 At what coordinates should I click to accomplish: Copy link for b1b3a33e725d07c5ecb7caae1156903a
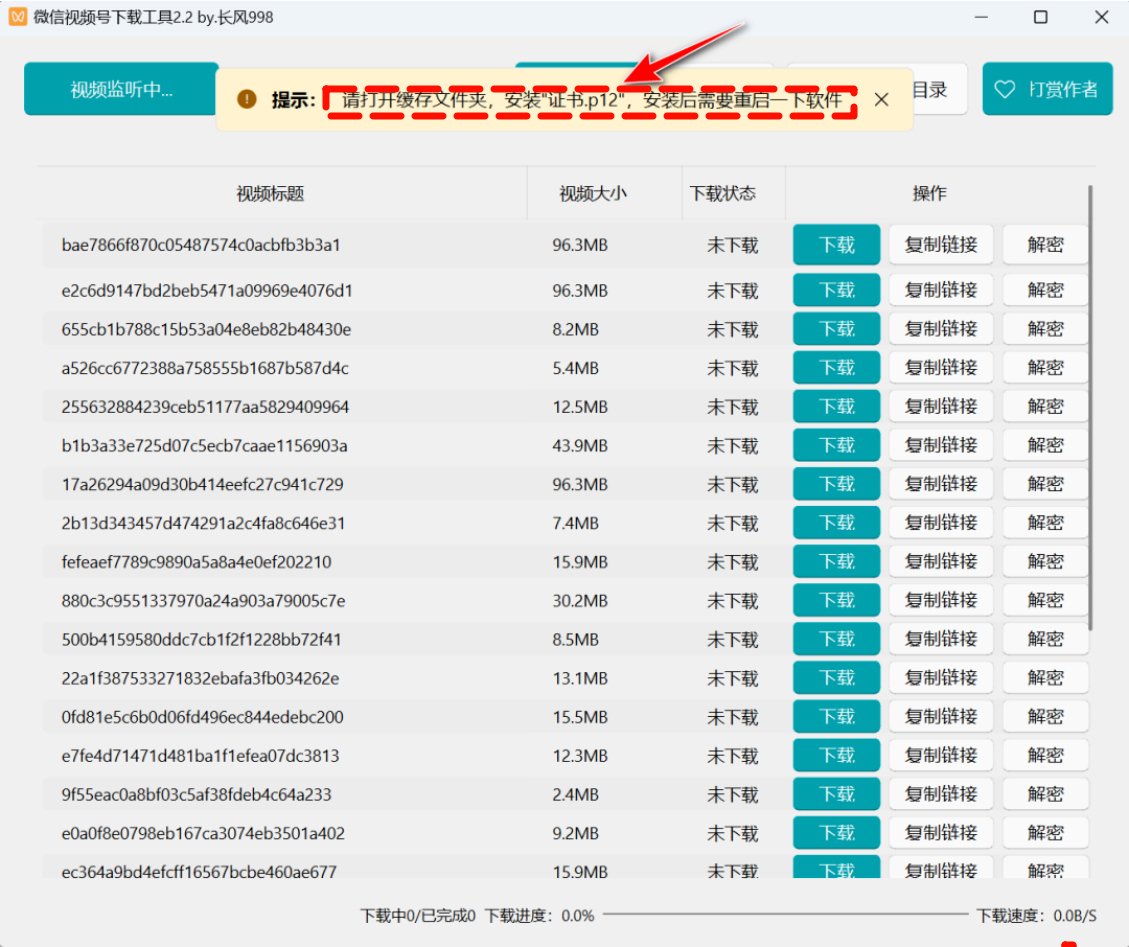click(x=941, y=446)
